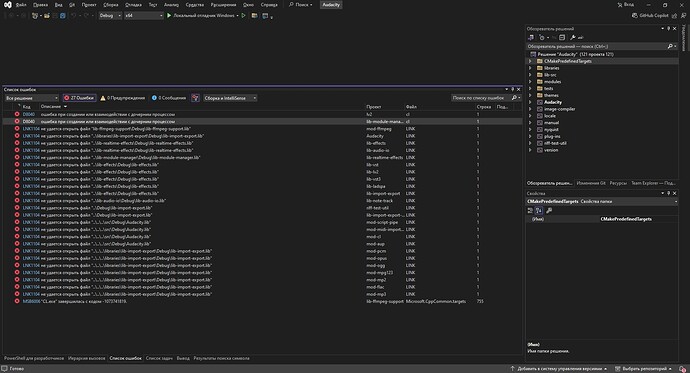Click the Collapse All icon in Solution Explorer
Screen dimensions: 690x373
click(x=562, y=37)
